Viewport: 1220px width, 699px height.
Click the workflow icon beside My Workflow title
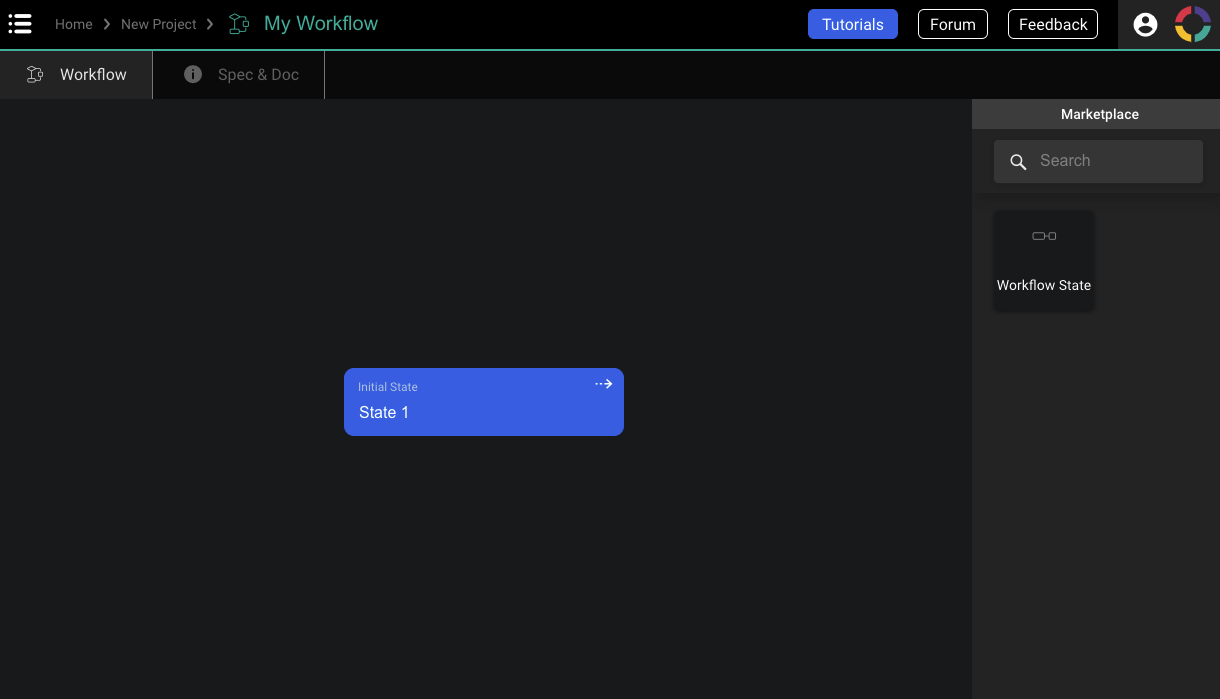(x=238, y=23)
